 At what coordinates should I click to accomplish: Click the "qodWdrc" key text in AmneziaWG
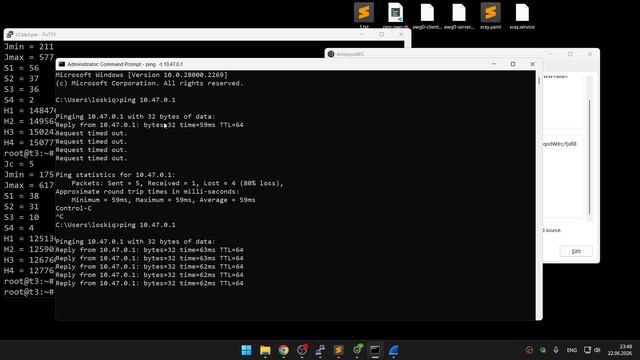click(x=560, y=144)
